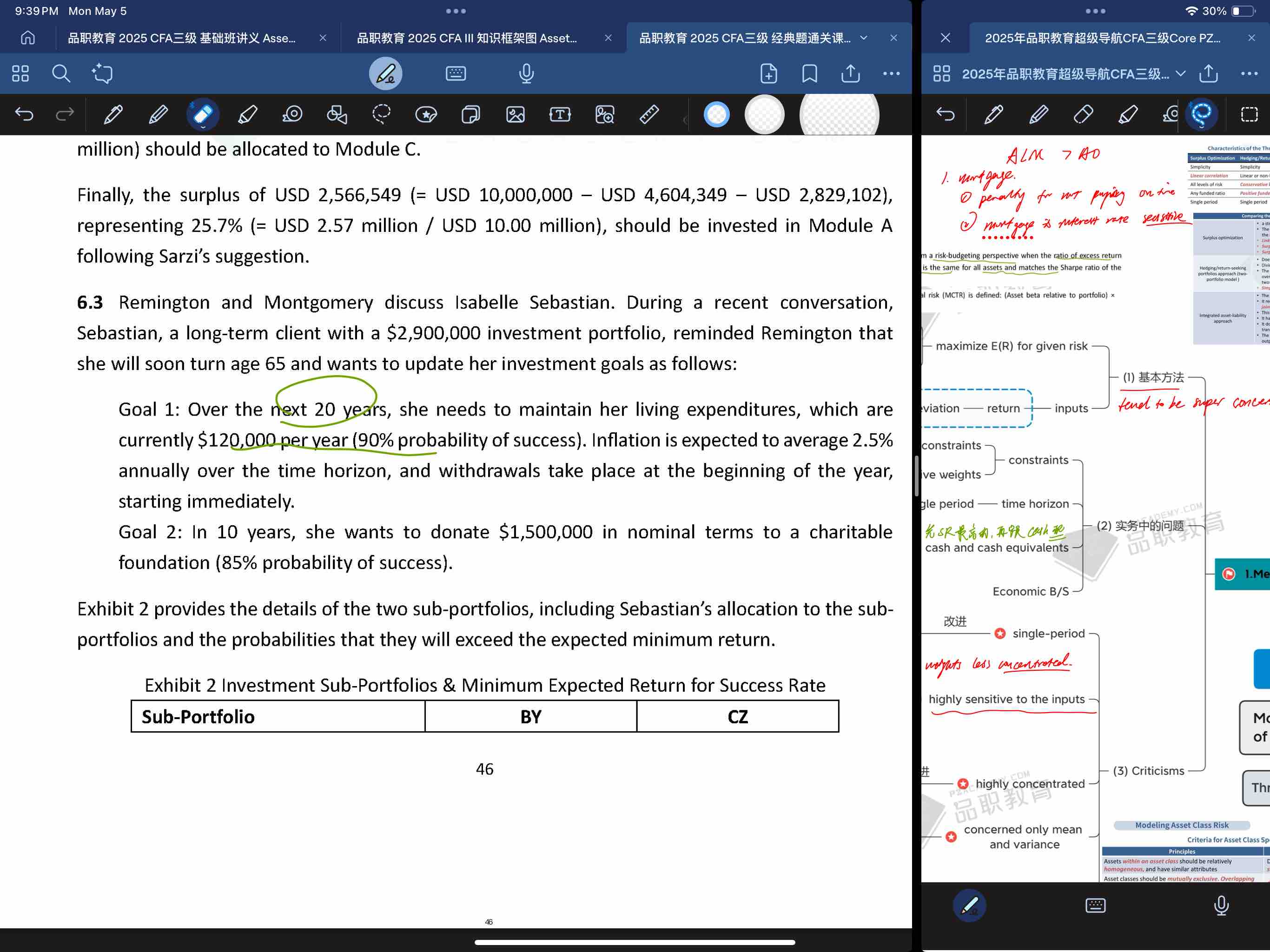Viewport: 1270px width, 952px height.
Task: Add a new page icon
Action: 768,73
